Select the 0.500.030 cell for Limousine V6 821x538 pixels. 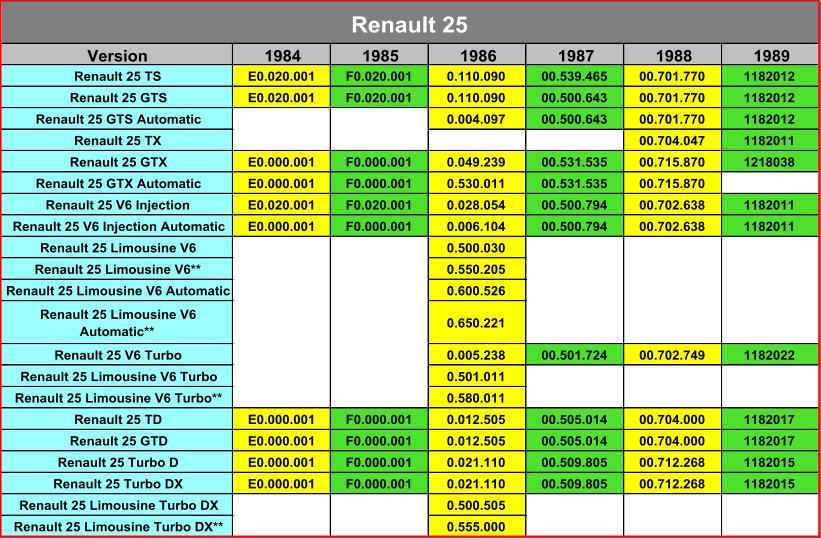[x=476, y=248]
